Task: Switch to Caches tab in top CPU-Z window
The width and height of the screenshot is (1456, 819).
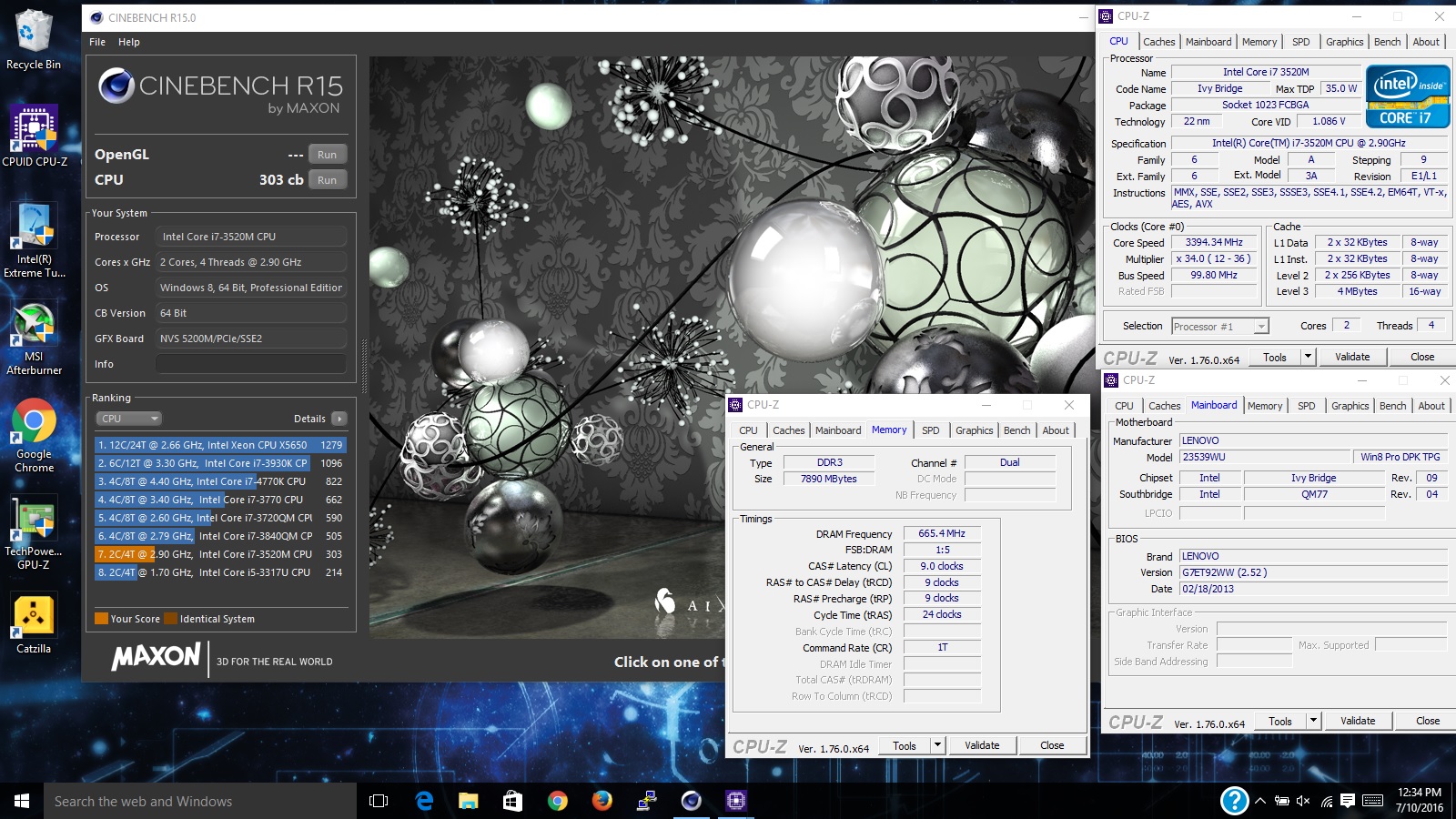Action: (1158, 42)
